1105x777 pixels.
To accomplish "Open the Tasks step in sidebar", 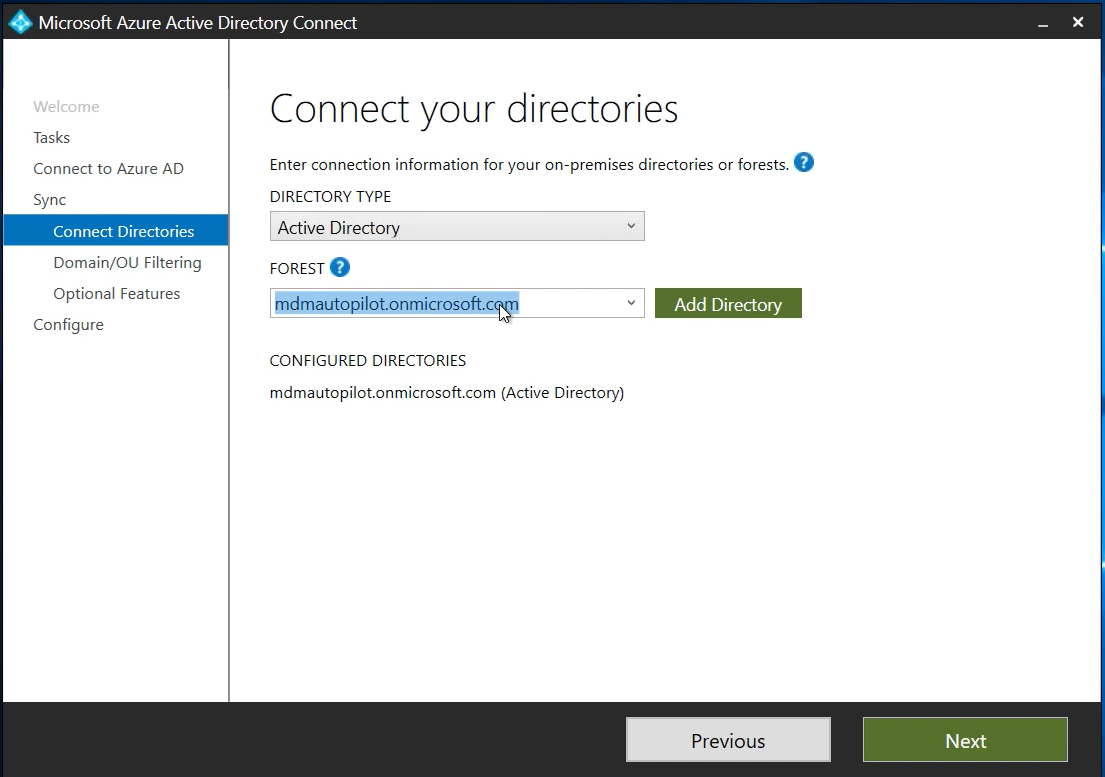I will (x=52, y=138).
